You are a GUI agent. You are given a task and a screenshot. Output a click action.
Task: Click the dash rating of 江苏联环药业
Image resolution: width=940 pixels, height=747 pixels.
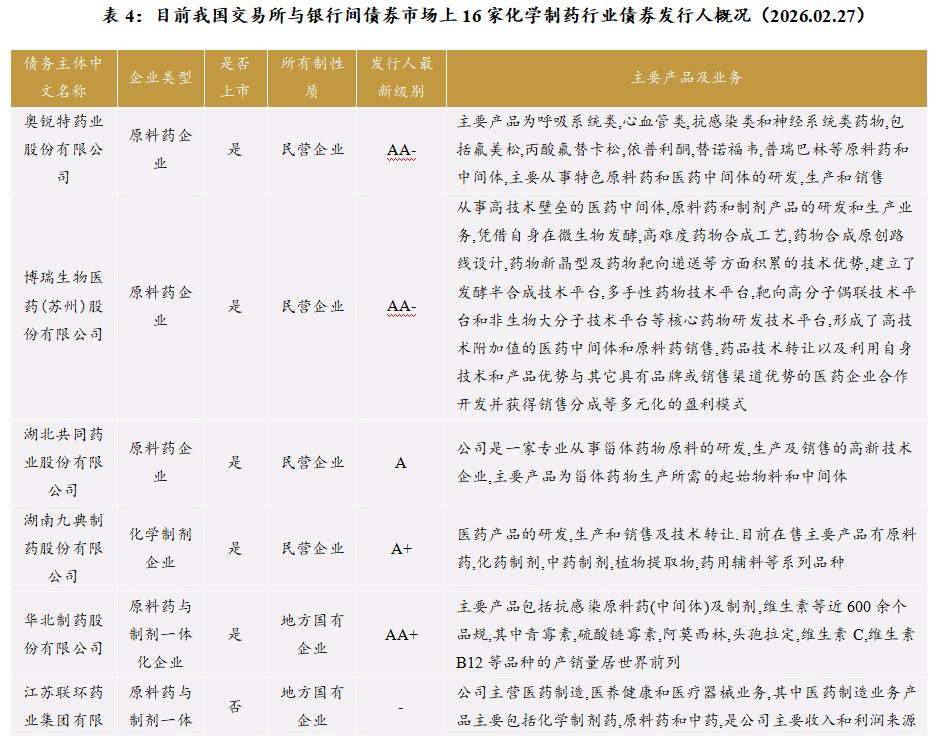pyautogui.click(x=401, y=708)
